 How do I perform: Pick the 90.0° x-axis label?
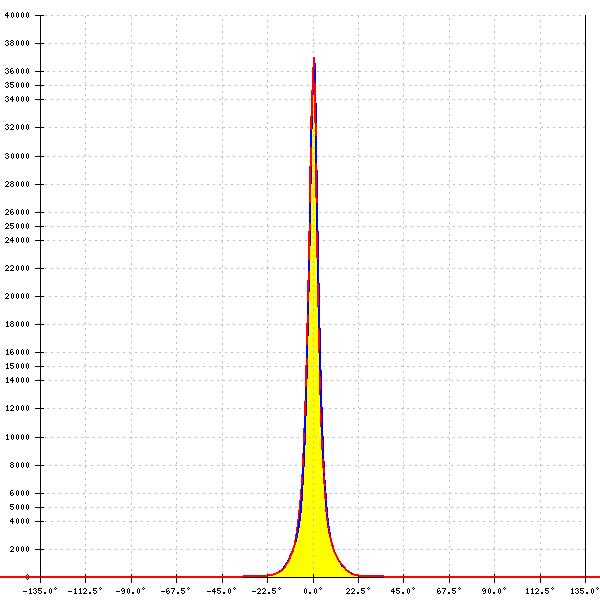(x=494, y=590)
